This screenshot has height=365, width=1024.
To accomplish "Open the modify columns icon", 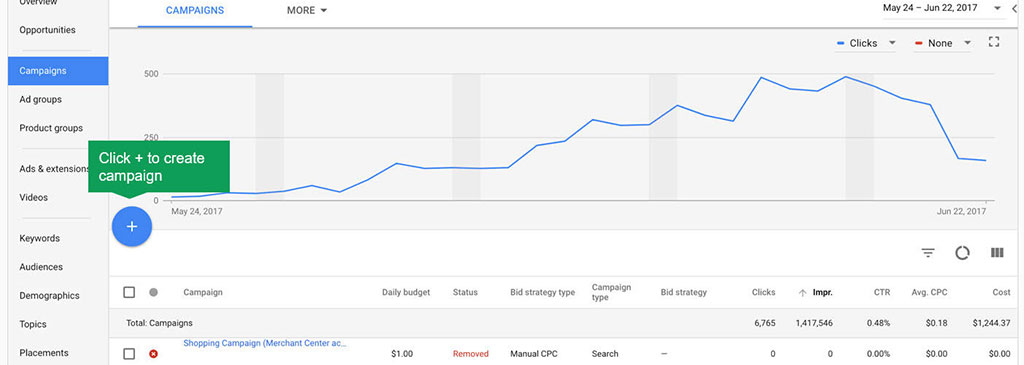I will [997, 253].
